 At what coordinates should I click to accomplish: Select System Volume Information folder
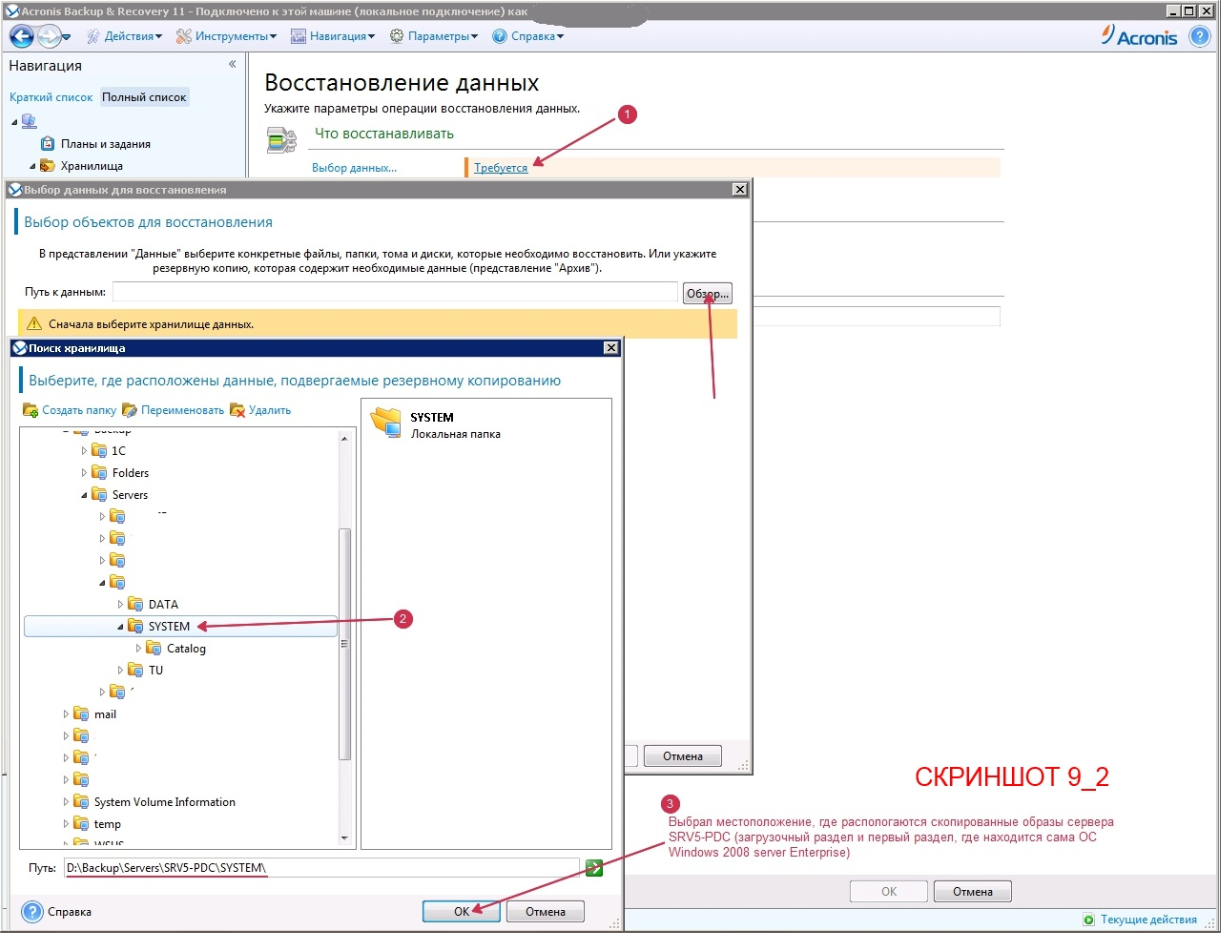[165, 803]
